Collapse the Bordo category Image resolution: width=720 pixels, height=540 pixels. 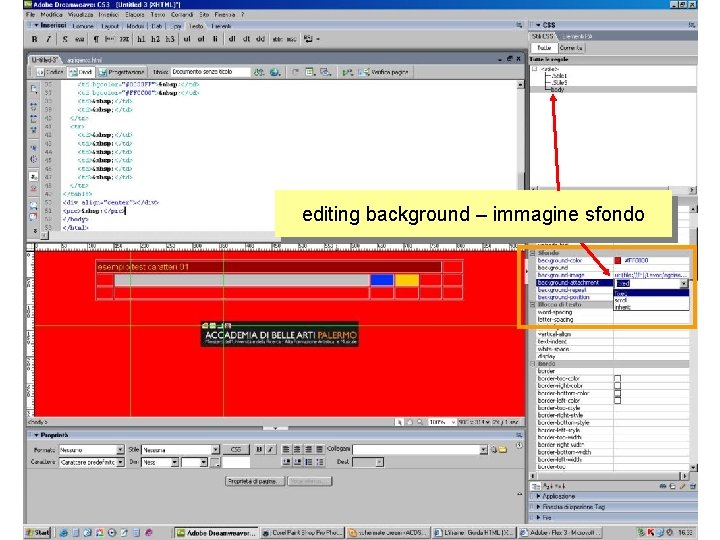tap(533, 364)
